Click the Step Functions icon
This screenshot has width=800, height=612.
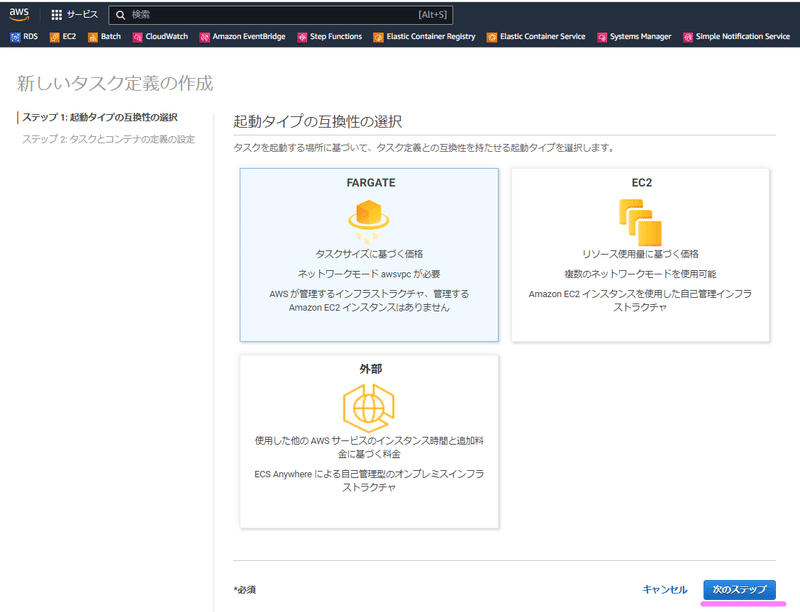[302, 37]
